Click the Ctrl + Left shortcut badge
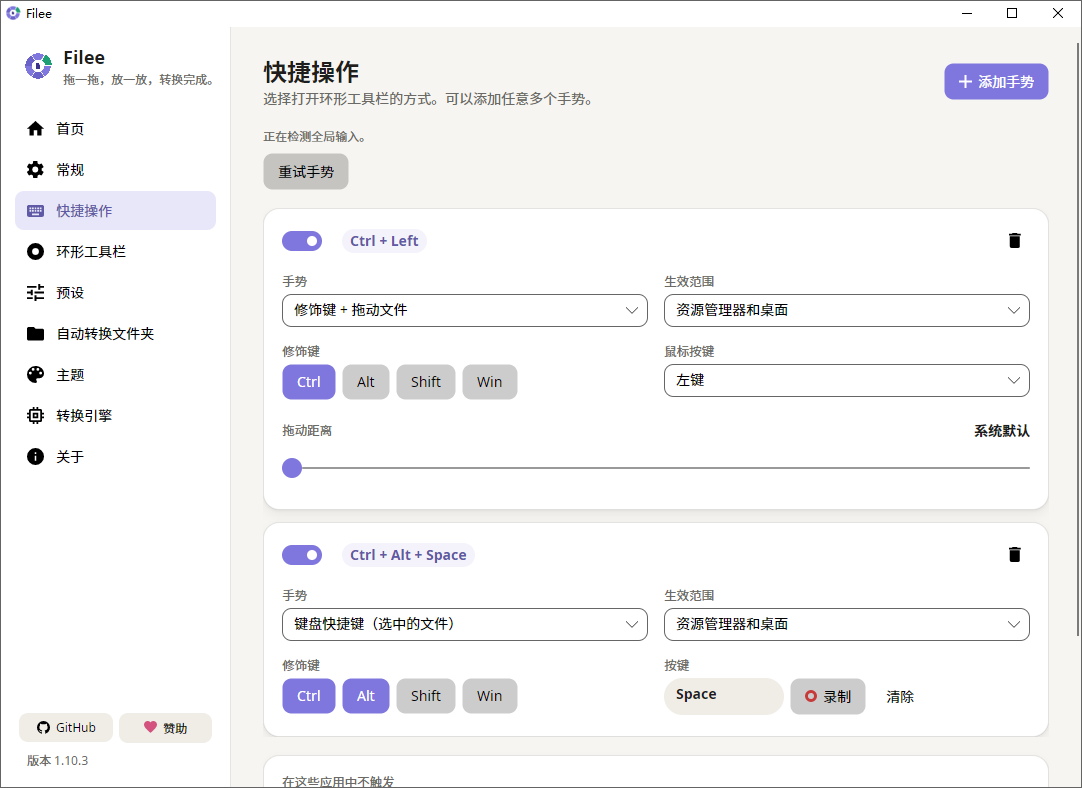Image resolution: width=1082 pixels, height=788 pixels. (x=384, y=241)
